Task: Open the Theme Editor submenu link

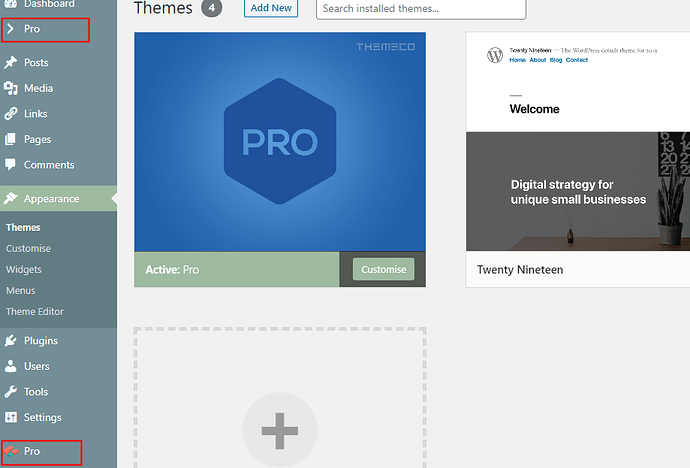Action: [35, 311]
